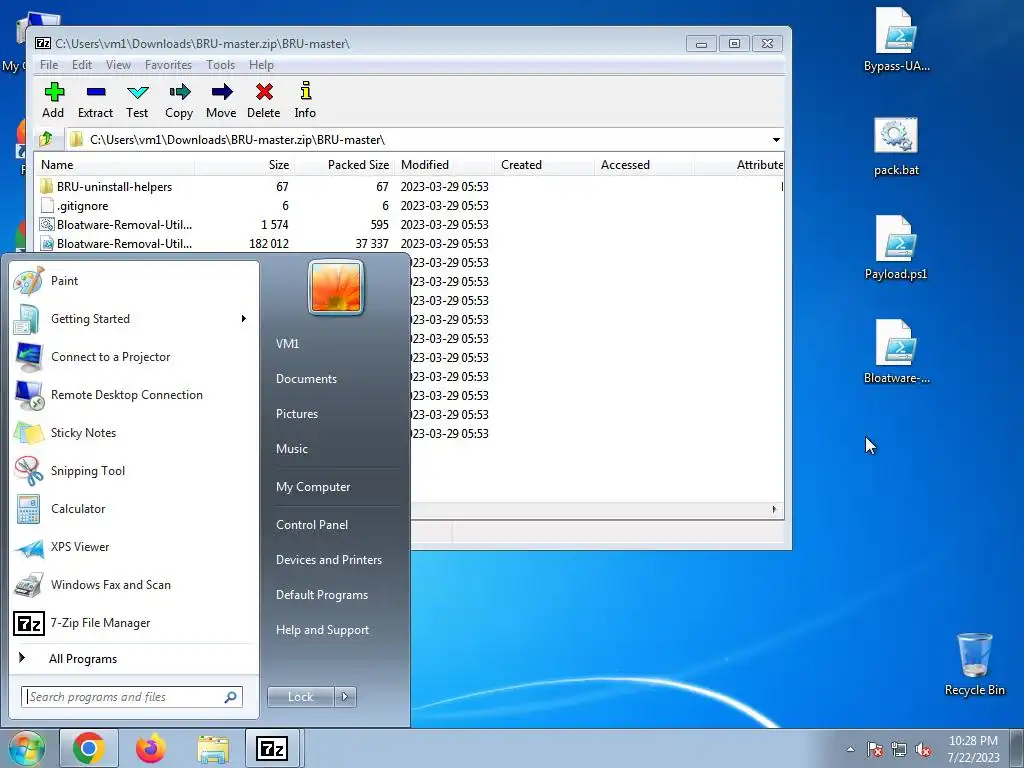Click the Lock button
This screenshot has width=1024, height=768.
301,697
